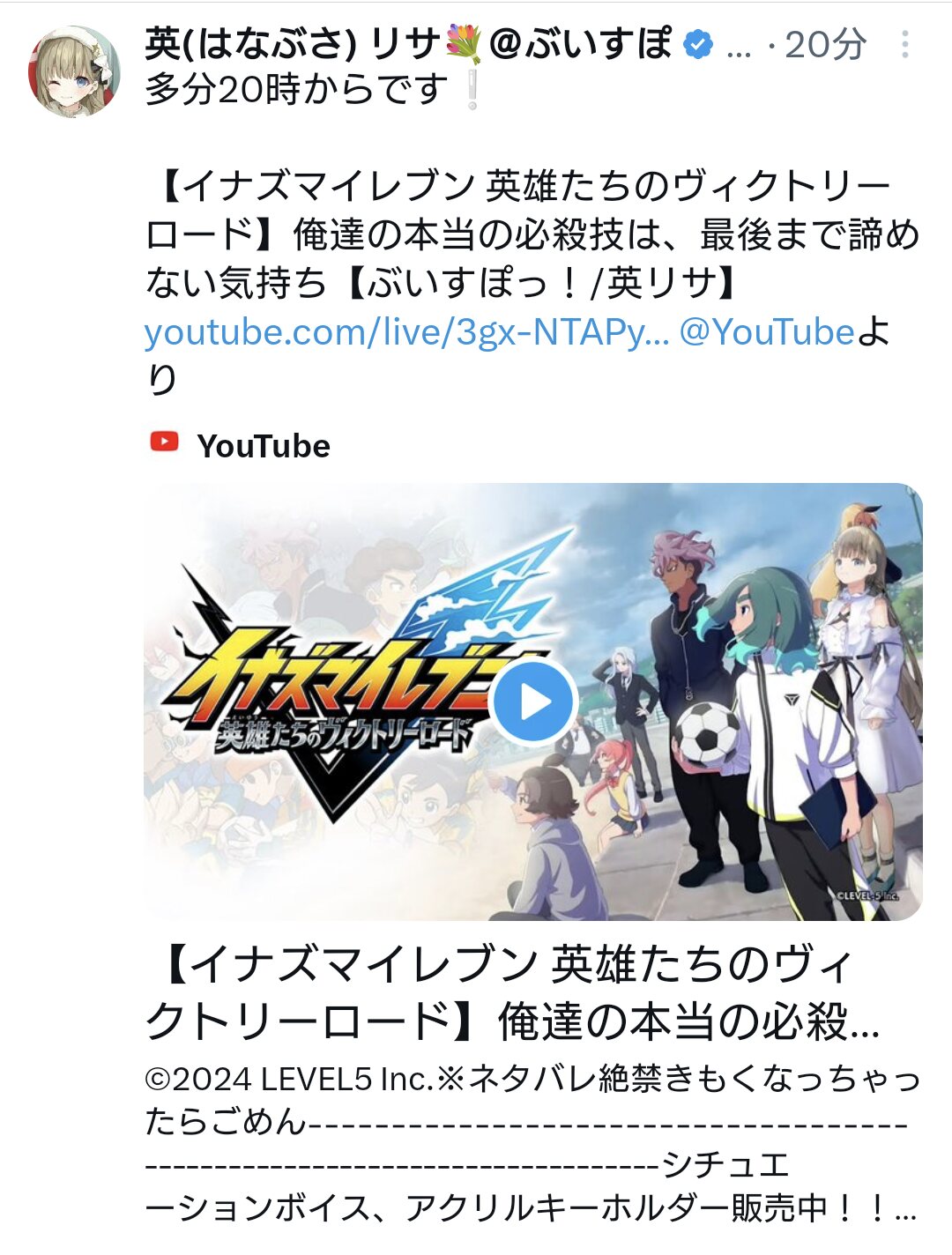Open the Inazuma Eleven video thumbnail image

click(533, 702)
